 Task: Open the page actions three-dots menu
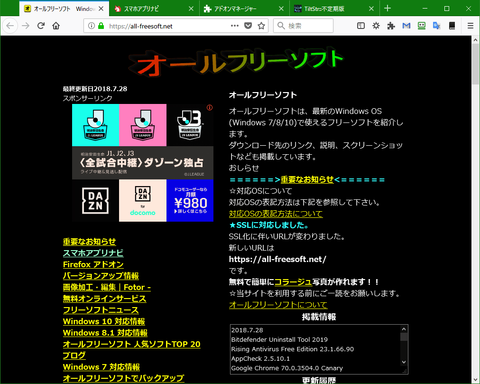(x=235, y=26)
